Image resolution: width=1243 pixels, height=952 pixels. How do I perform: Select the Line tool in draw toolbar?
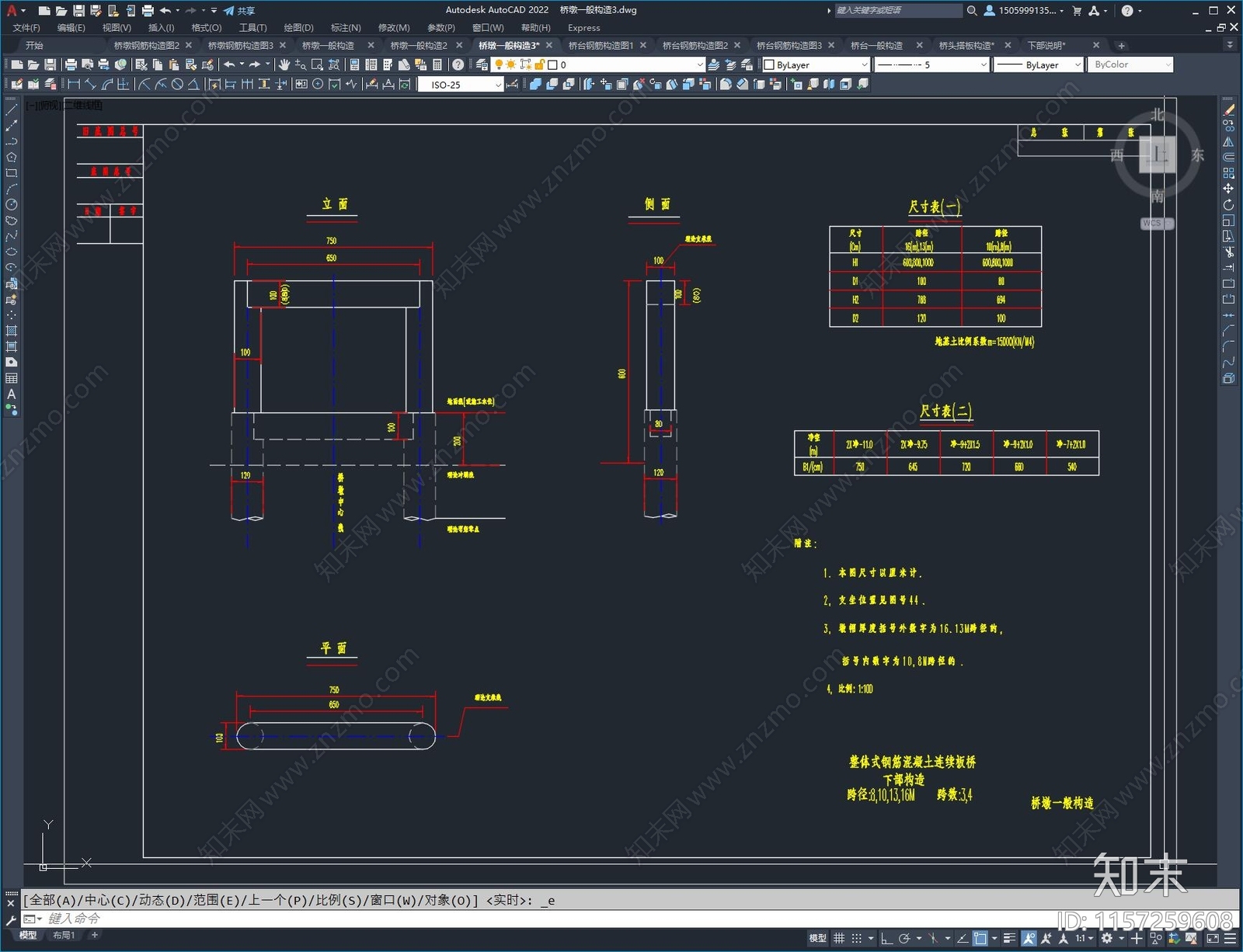[11, 110]
